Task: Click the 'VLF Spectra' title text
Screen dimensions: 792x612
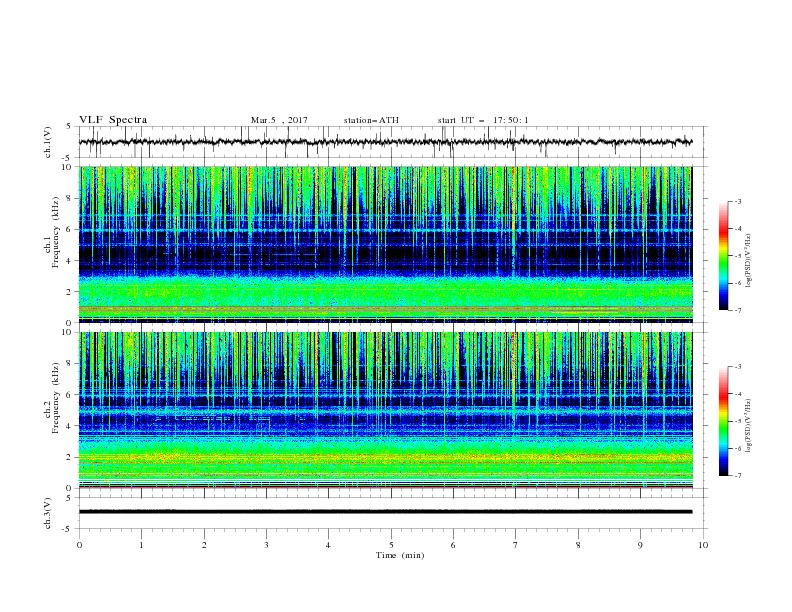Action: coord(113,120)
